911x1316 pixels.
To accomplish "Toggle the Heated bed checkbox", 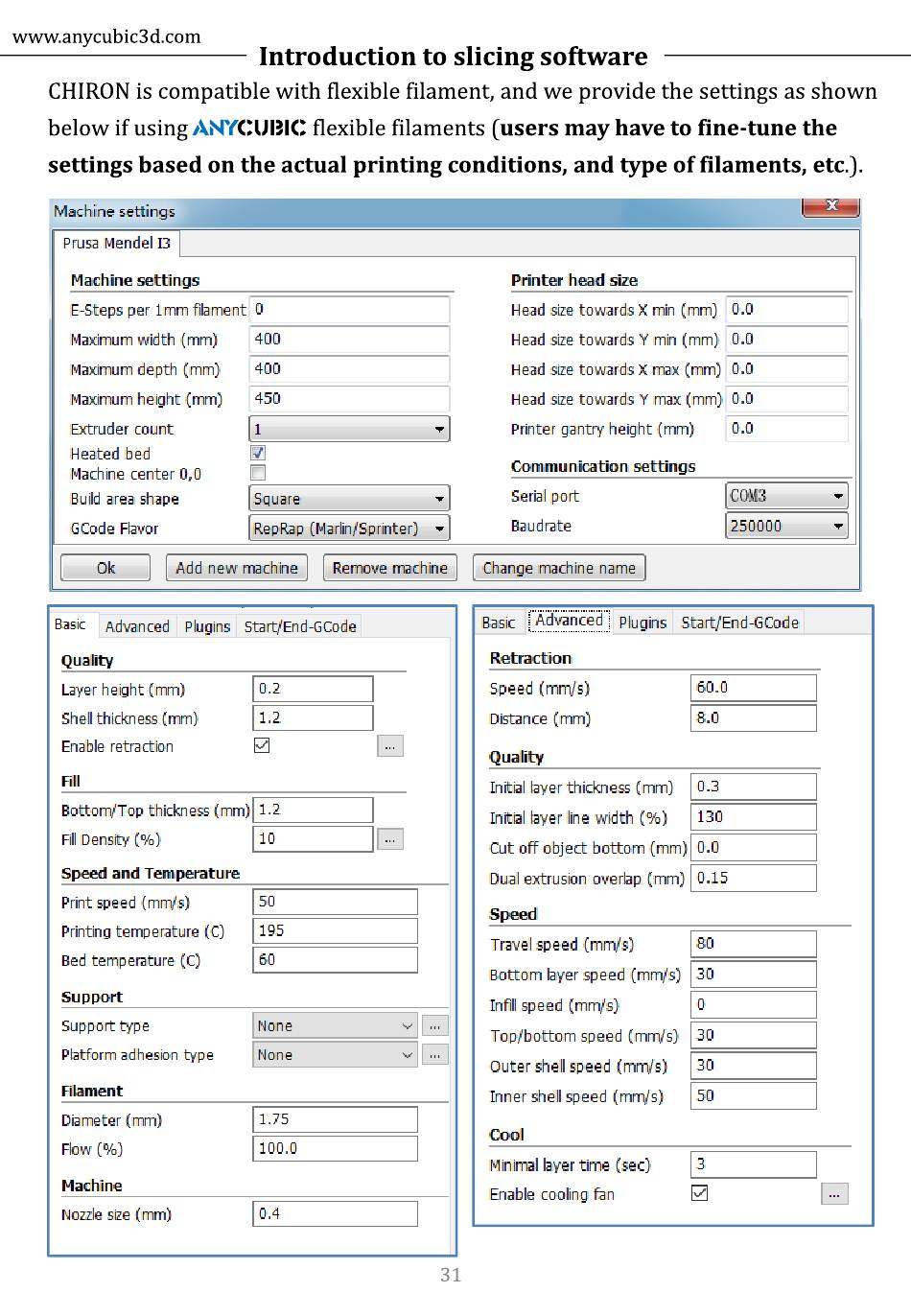I will click(258, 453).
